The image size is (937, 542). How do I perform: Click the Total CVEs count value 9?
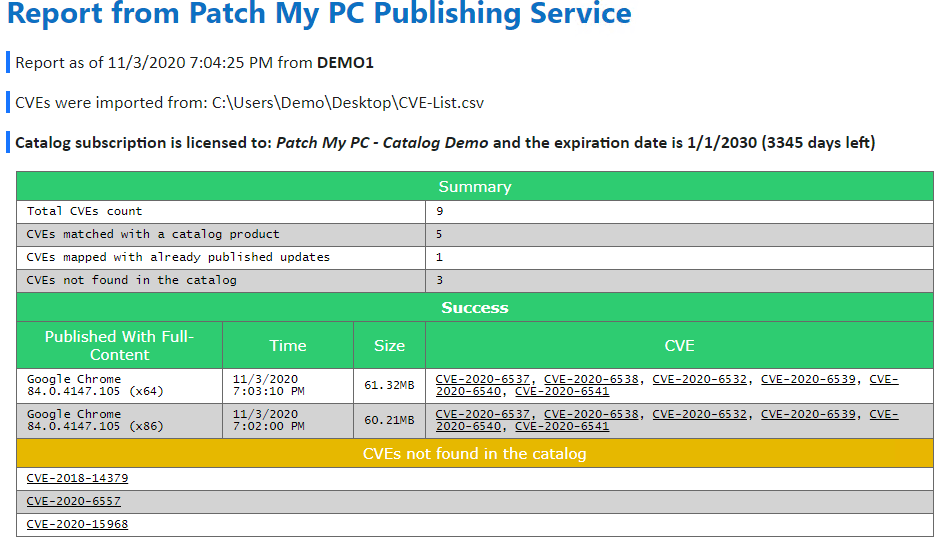(679, 212)
